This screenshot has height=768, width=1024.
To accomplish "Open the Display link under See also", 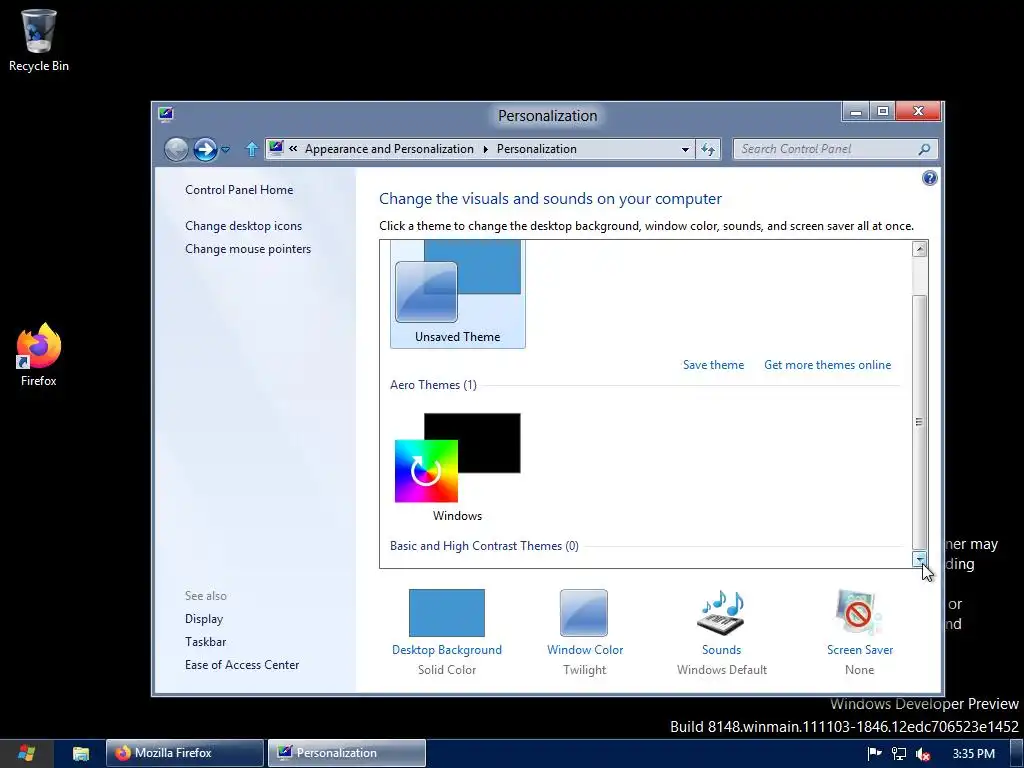I will coord(204,619).
